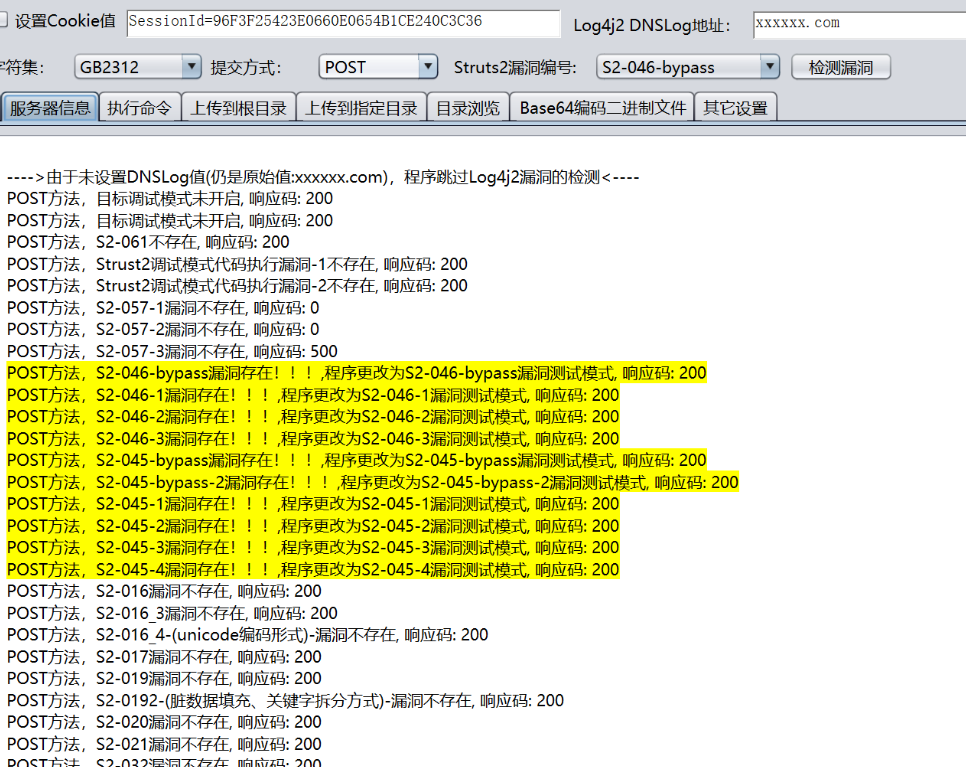Click the highlighted S2-046-bypass漏洞存在 result line
Image resolution: width=966 pixels, height=767 pixels.
pos(356,373)
